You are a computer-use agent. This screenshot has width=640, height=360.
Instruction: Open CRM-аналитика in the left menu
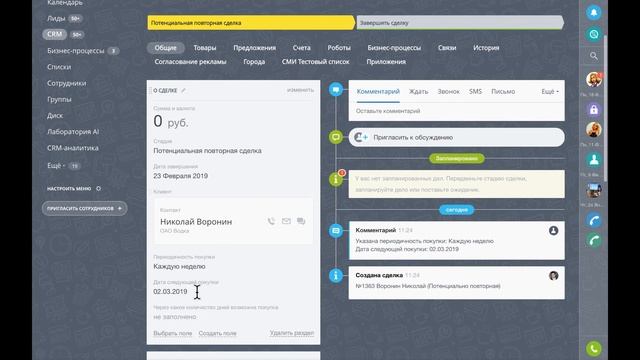click(x=73, y=148)
